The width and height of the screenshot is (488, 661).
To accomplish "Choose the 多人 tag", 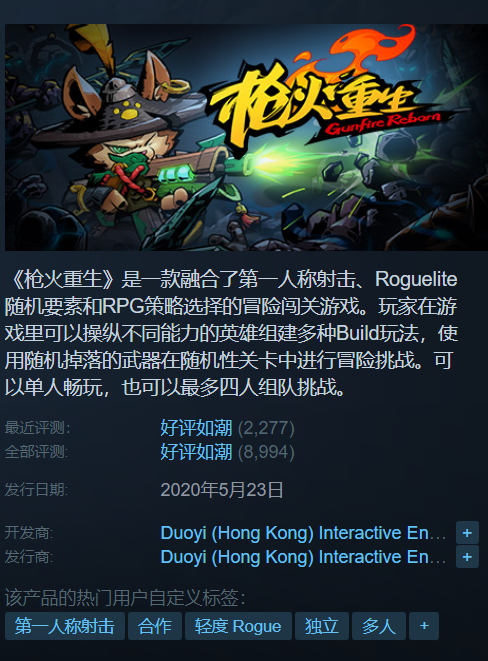I will pos(379,626).
